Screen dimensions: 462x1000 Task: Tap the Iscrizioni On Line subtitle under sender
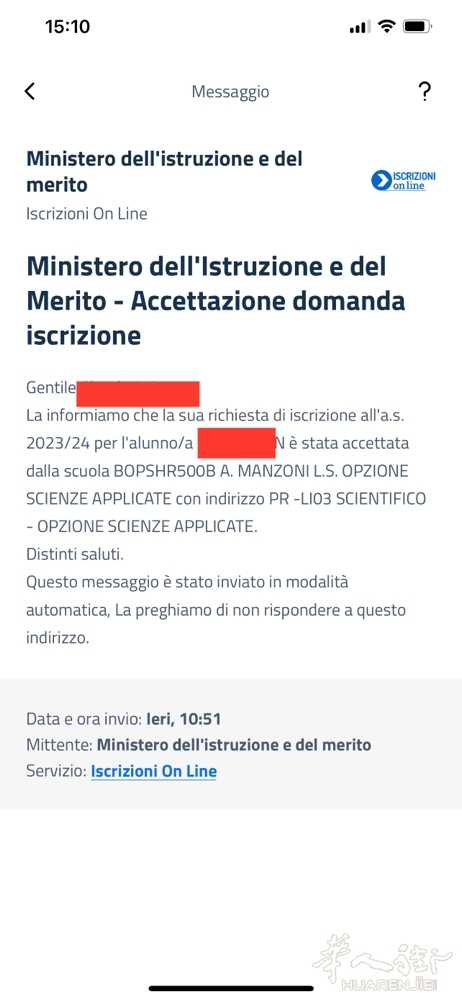pos(87,214)
